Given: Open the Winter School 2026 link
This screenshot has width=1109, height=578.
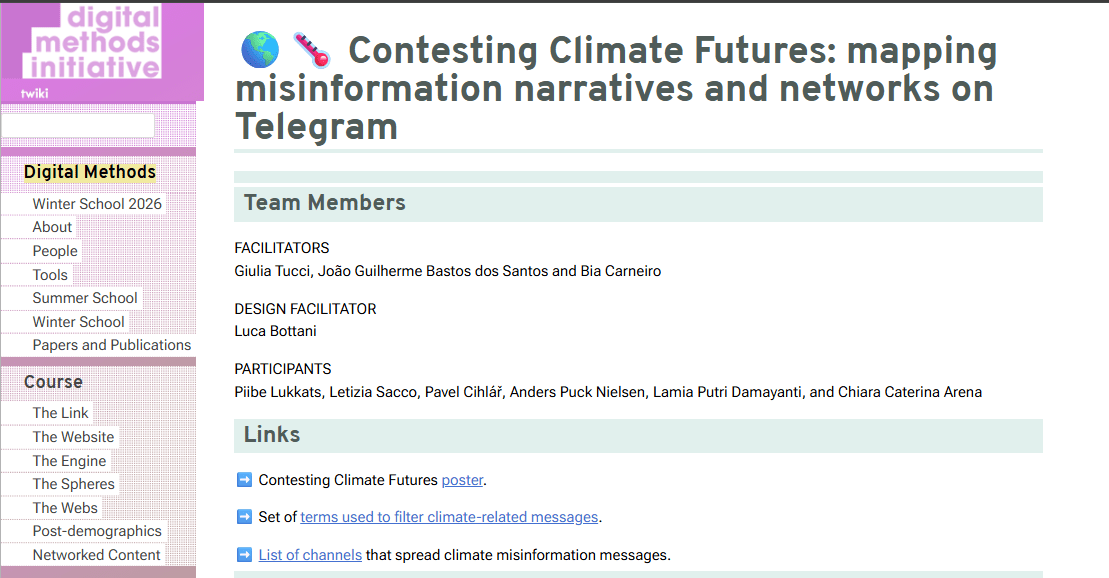Looking at the screenshot, I should [97, 203].
